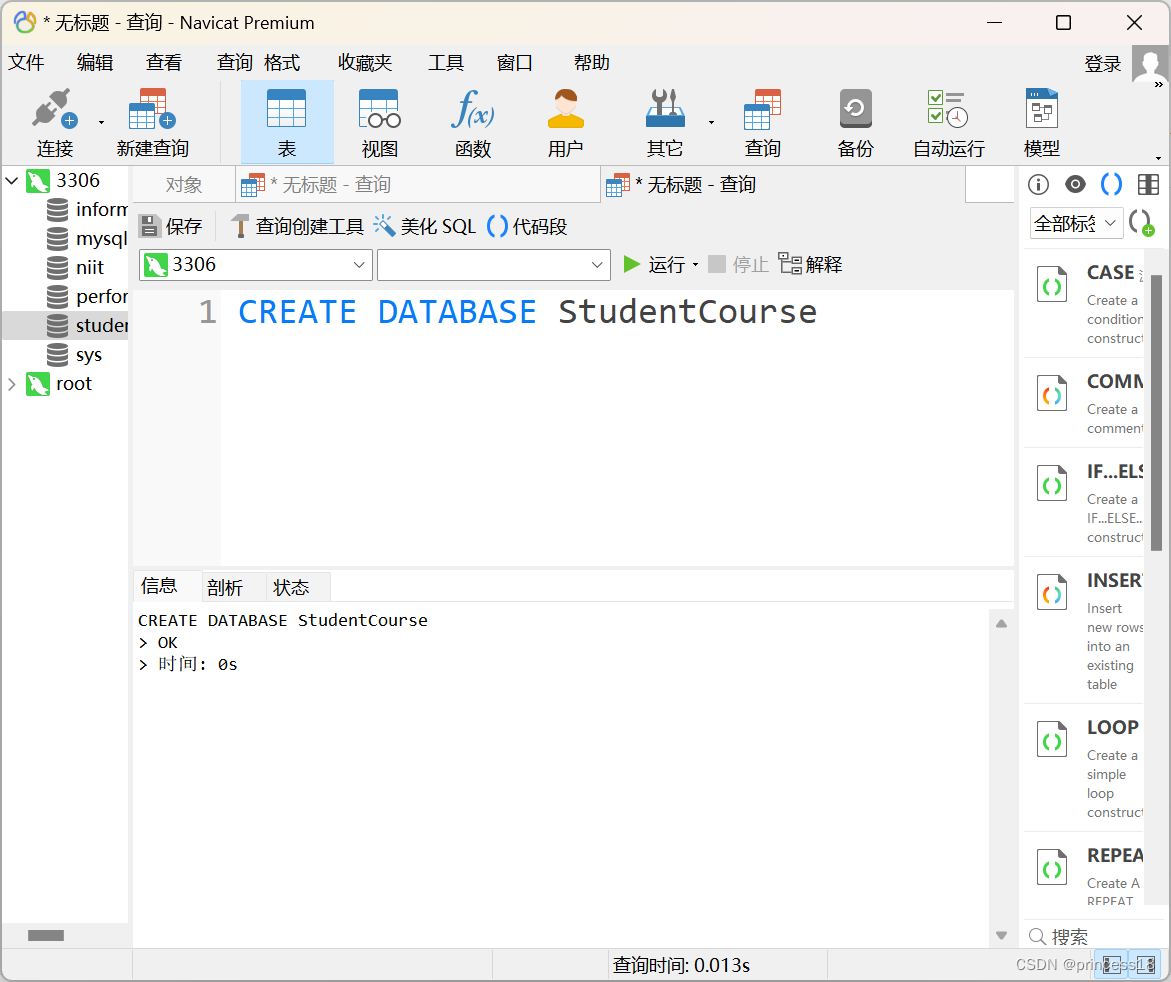1171x982 pixels.
Task: Open the 表 (Tables) toolbar icon
Action: (287, 120)
